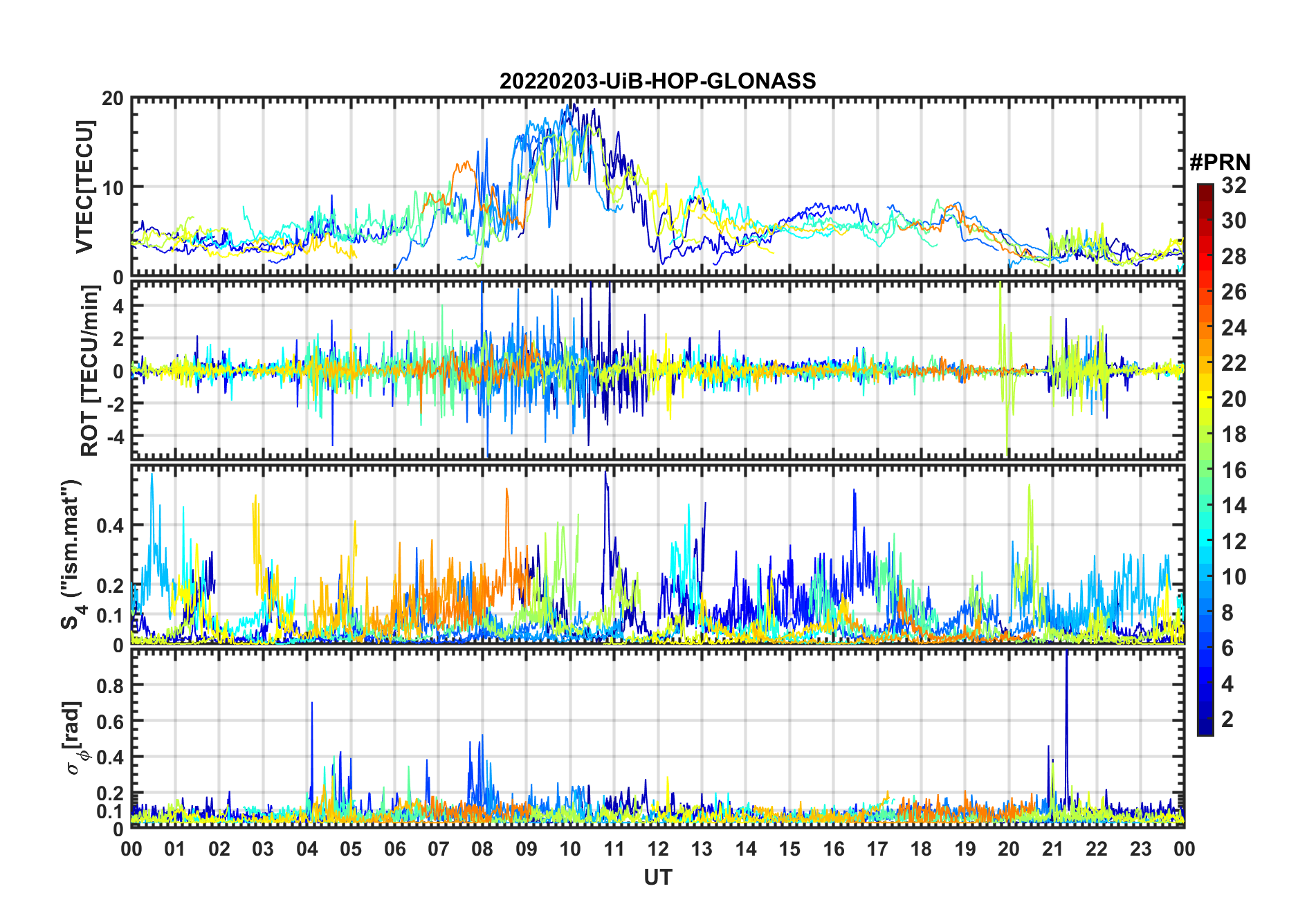The height and width of the screenshot is (920, 1316).
Task: Click the x-axis tick label 21
Action: [x=1052, y=849]
